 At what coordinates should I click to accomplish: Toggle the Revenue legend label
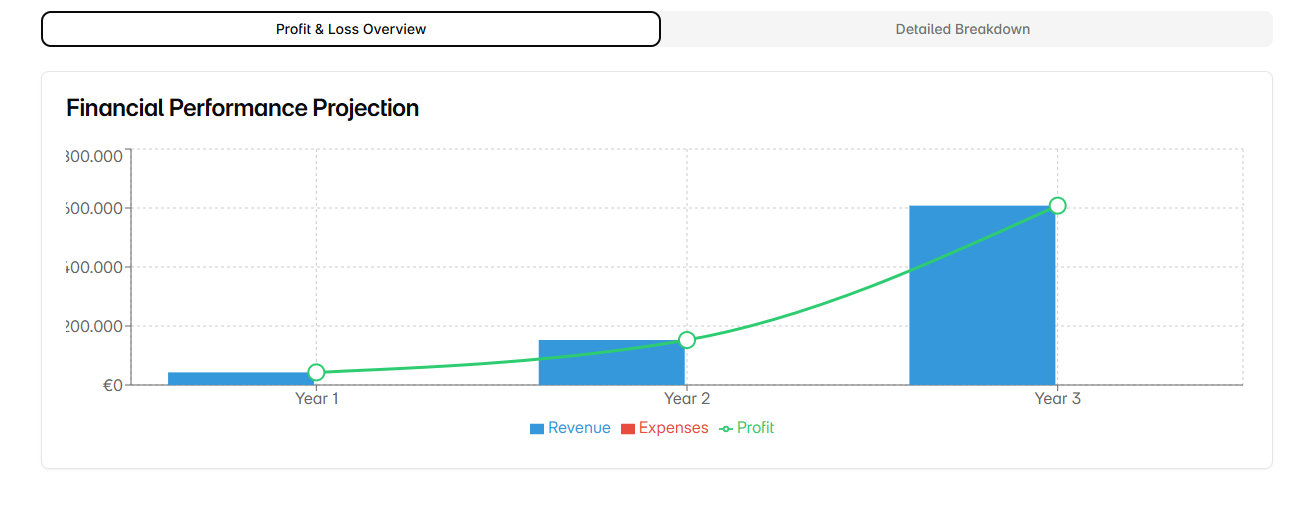[579, 428]
